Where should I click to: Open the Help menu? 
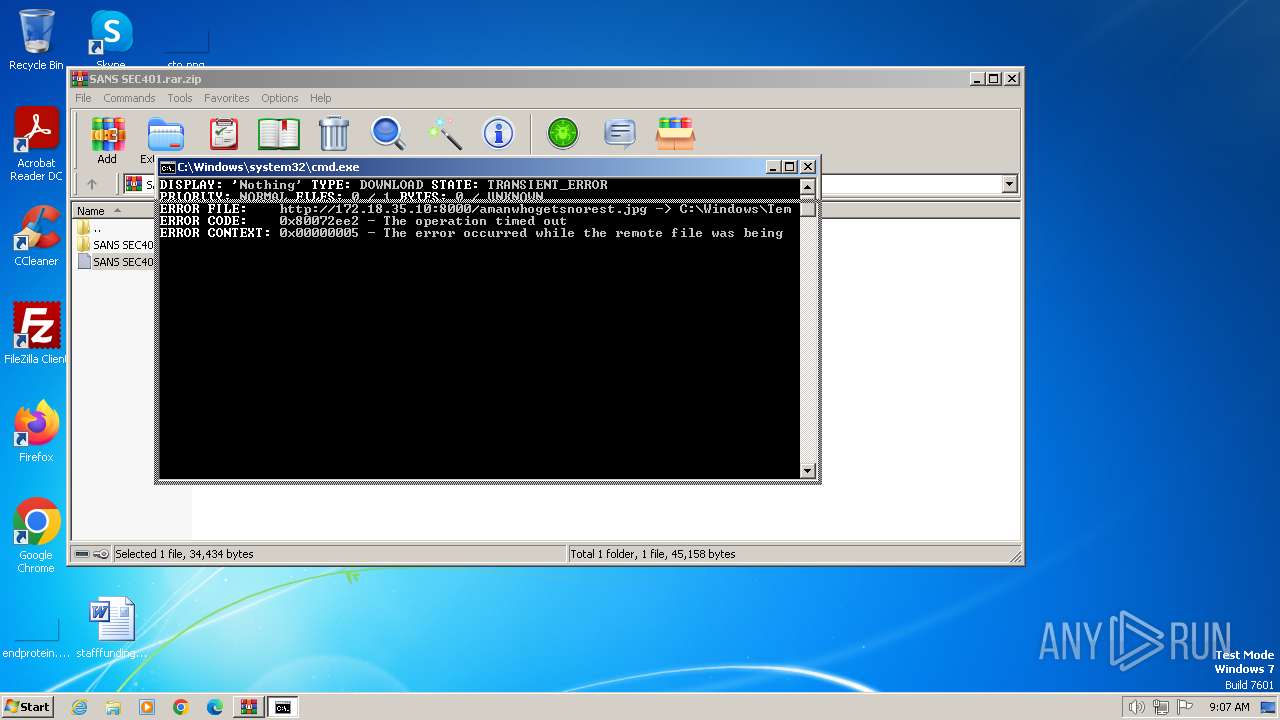tap(320, 98)
